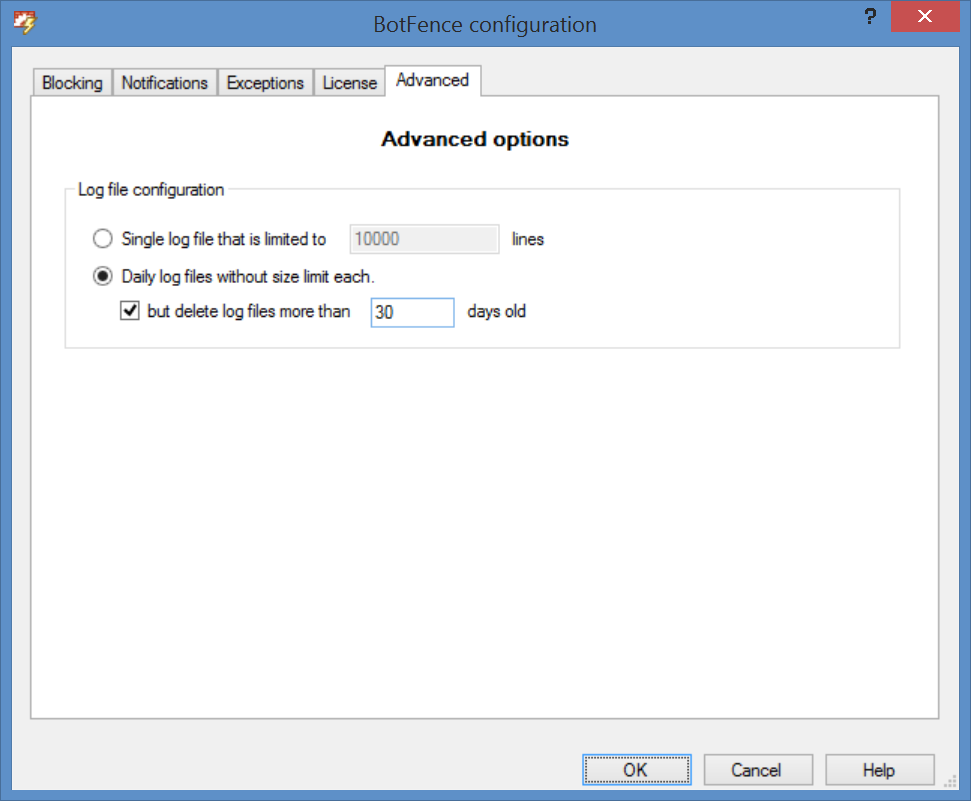Screen dimensions: 971x801
Task: Uncheck the delete old log files checkbox
Action: tap(129, 311)
